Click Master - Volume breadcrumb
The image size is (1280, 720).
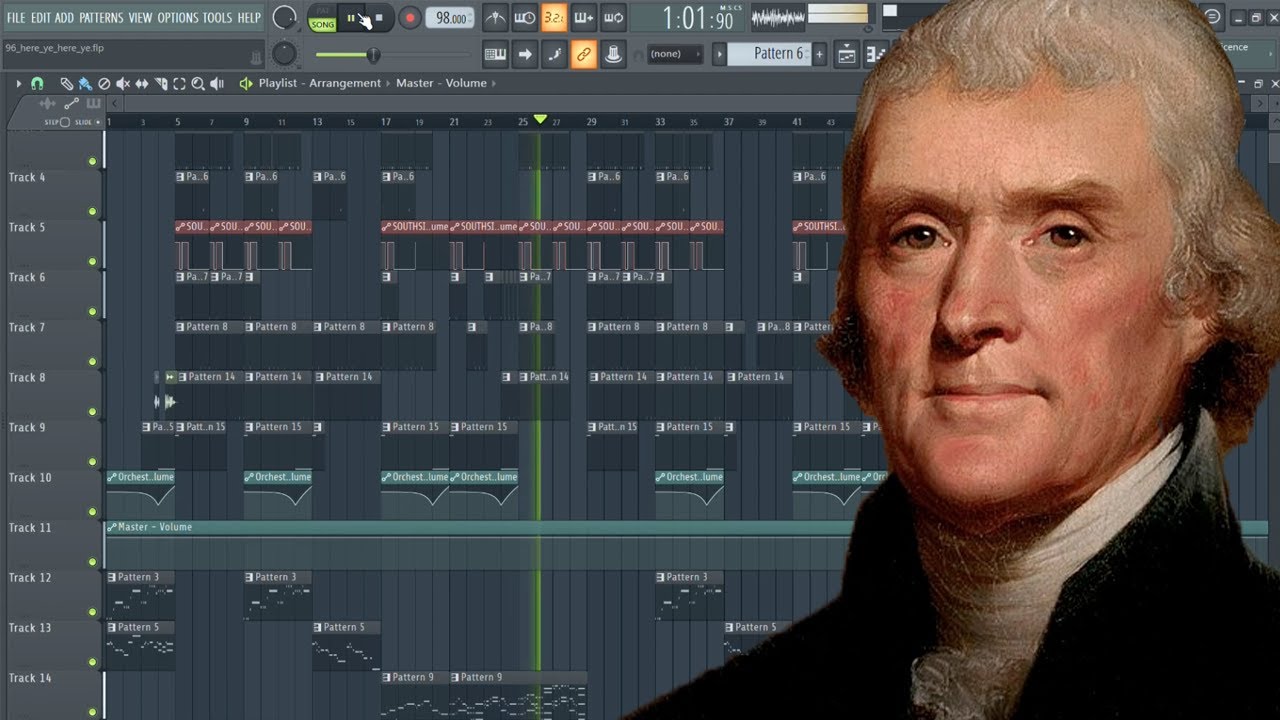point(441,84)
